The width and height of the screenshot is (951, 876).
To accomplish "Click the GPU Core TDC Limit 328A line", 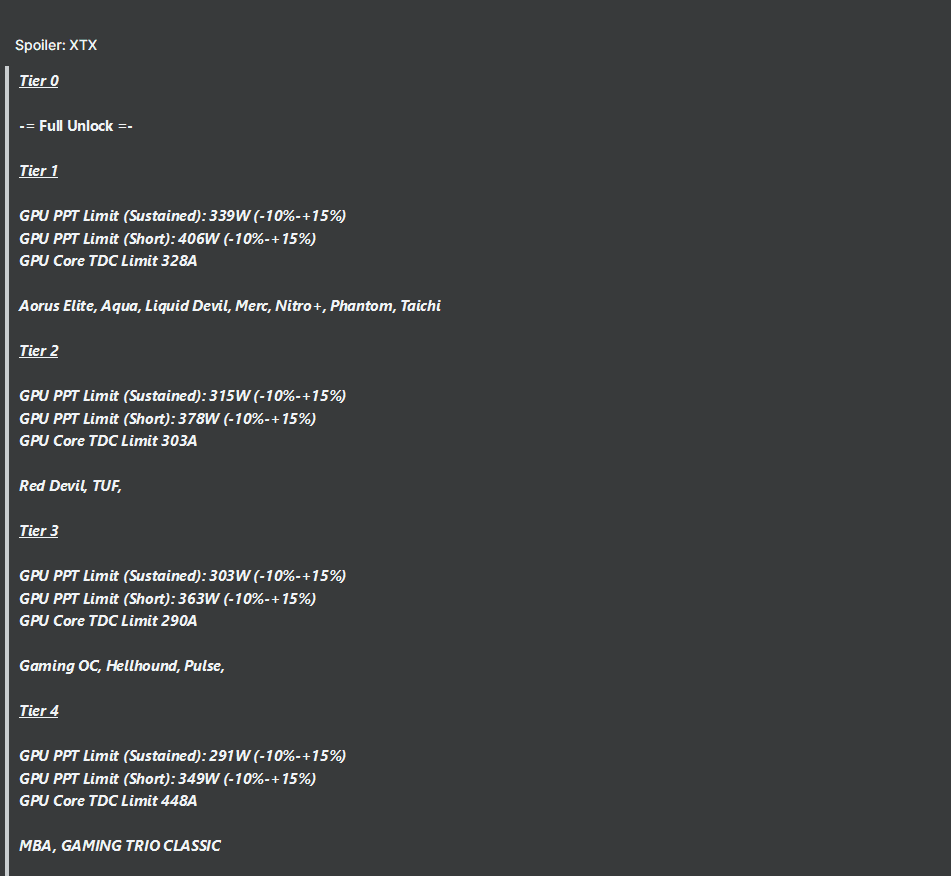I will point(108,261).
